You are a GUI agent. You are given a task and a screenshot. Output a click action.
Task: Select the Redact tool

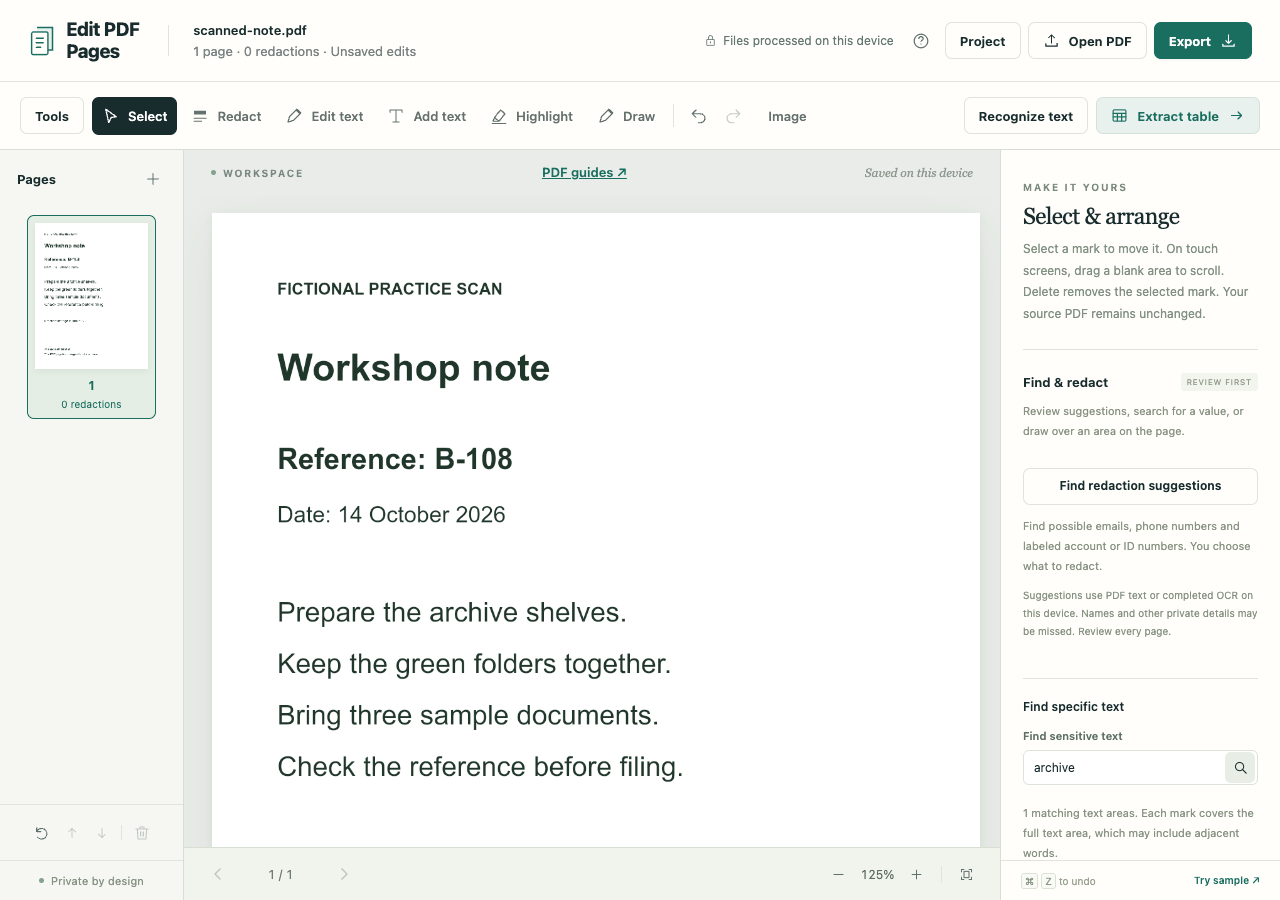point(227,116)
